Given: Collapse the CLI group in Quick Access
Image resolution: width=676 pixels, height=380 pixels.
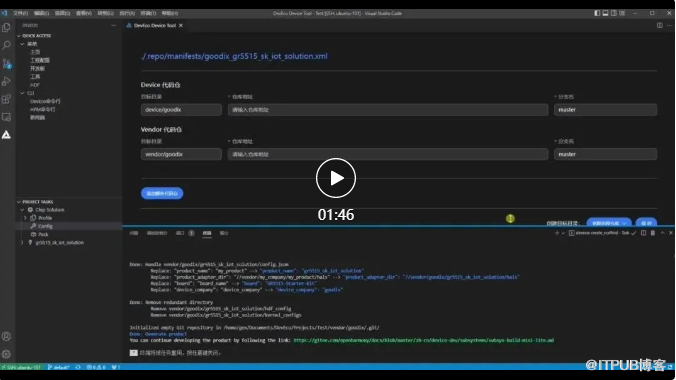Looking at the screenshot, I should [22, 93].
